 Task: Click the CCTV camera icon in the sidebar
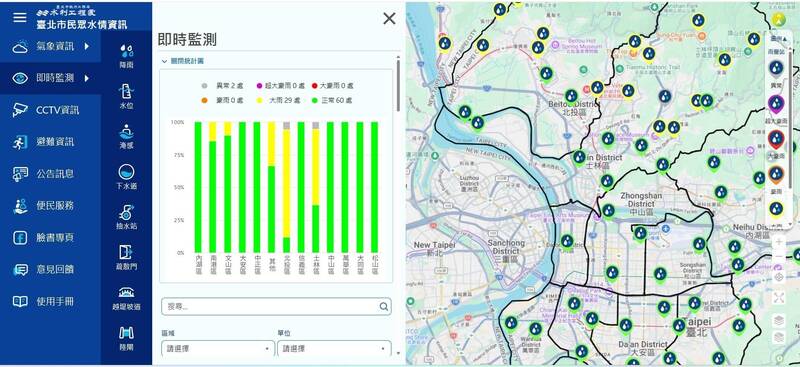point(20,110)
